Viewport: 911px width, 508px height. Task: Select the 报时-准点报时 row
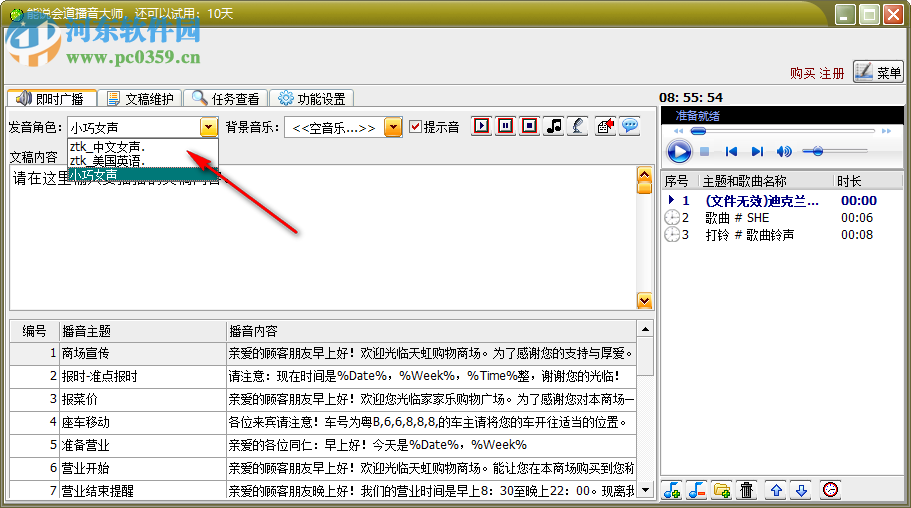(x=323, y=376)
